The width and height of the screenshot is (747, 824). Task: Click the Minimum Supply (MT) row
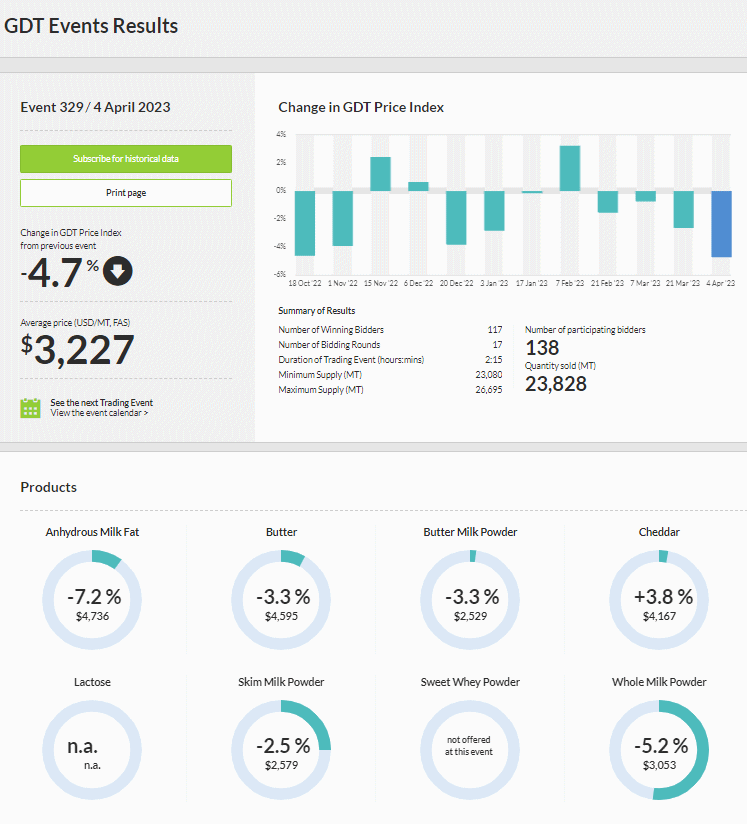tap(390, 375)
